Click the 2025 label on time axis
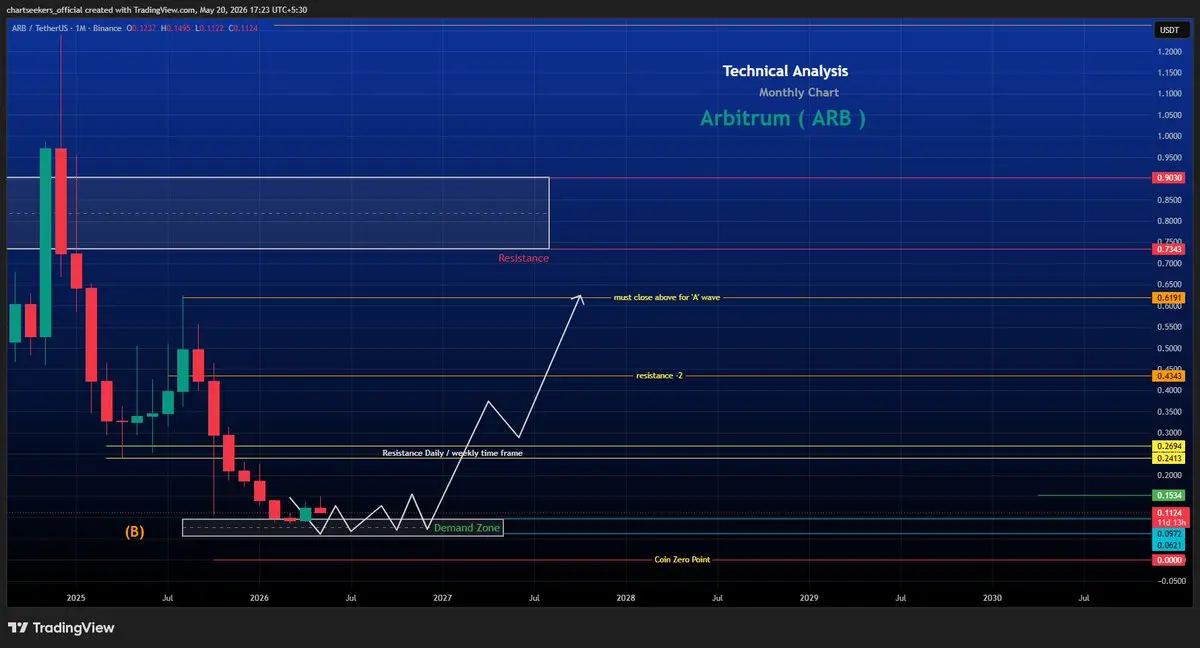The height and width of the screenshot is (648, 1200). (x=76, y=598)
